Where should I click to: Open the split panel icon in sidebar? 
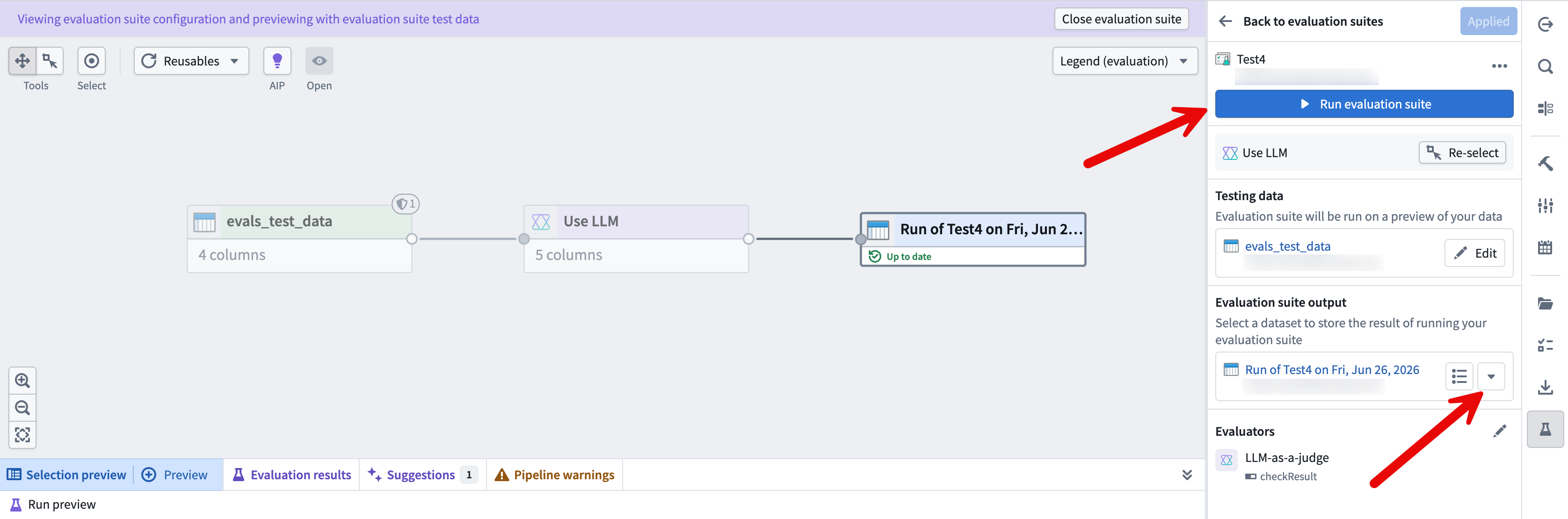pos(1545,108)
